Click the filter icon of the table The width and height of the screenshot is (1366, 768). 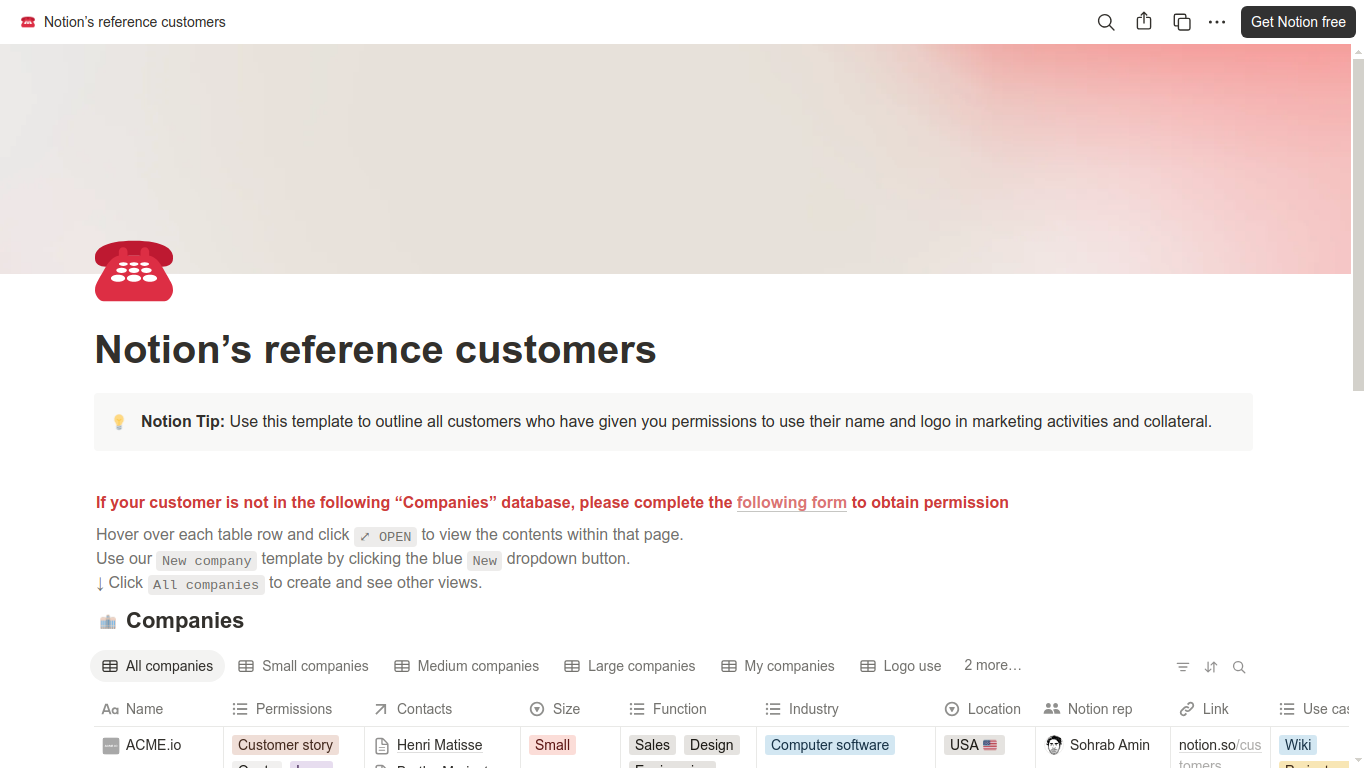tap(1183, 667)
